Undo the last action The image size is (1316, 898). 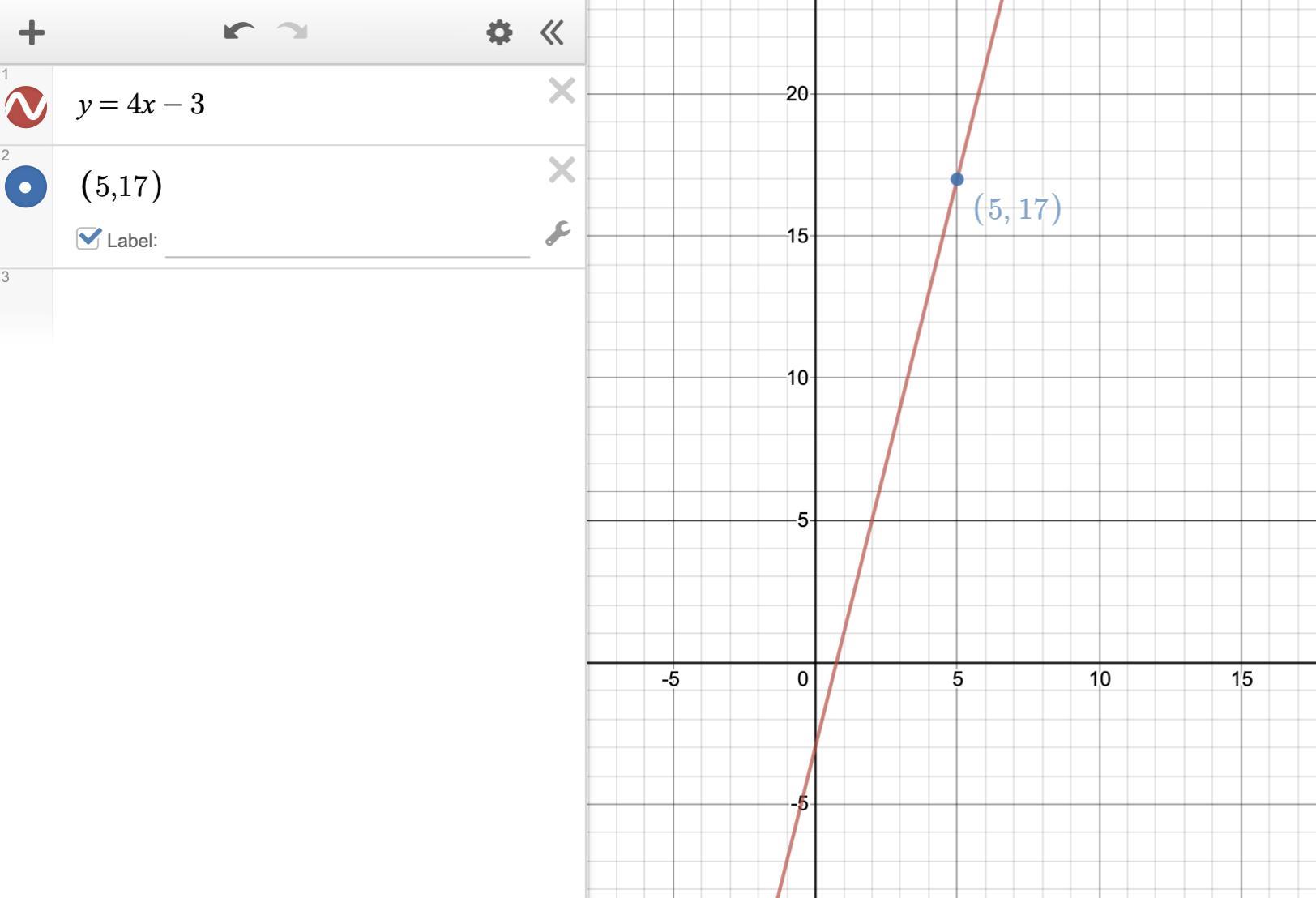239,32
